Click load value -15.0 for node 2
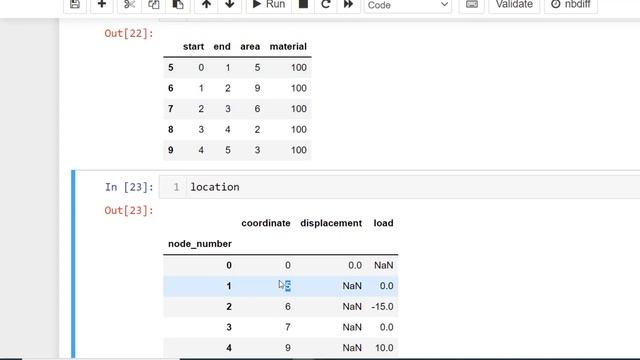The height and width of the screenshot is (360, 640). [x=382, y=307]
